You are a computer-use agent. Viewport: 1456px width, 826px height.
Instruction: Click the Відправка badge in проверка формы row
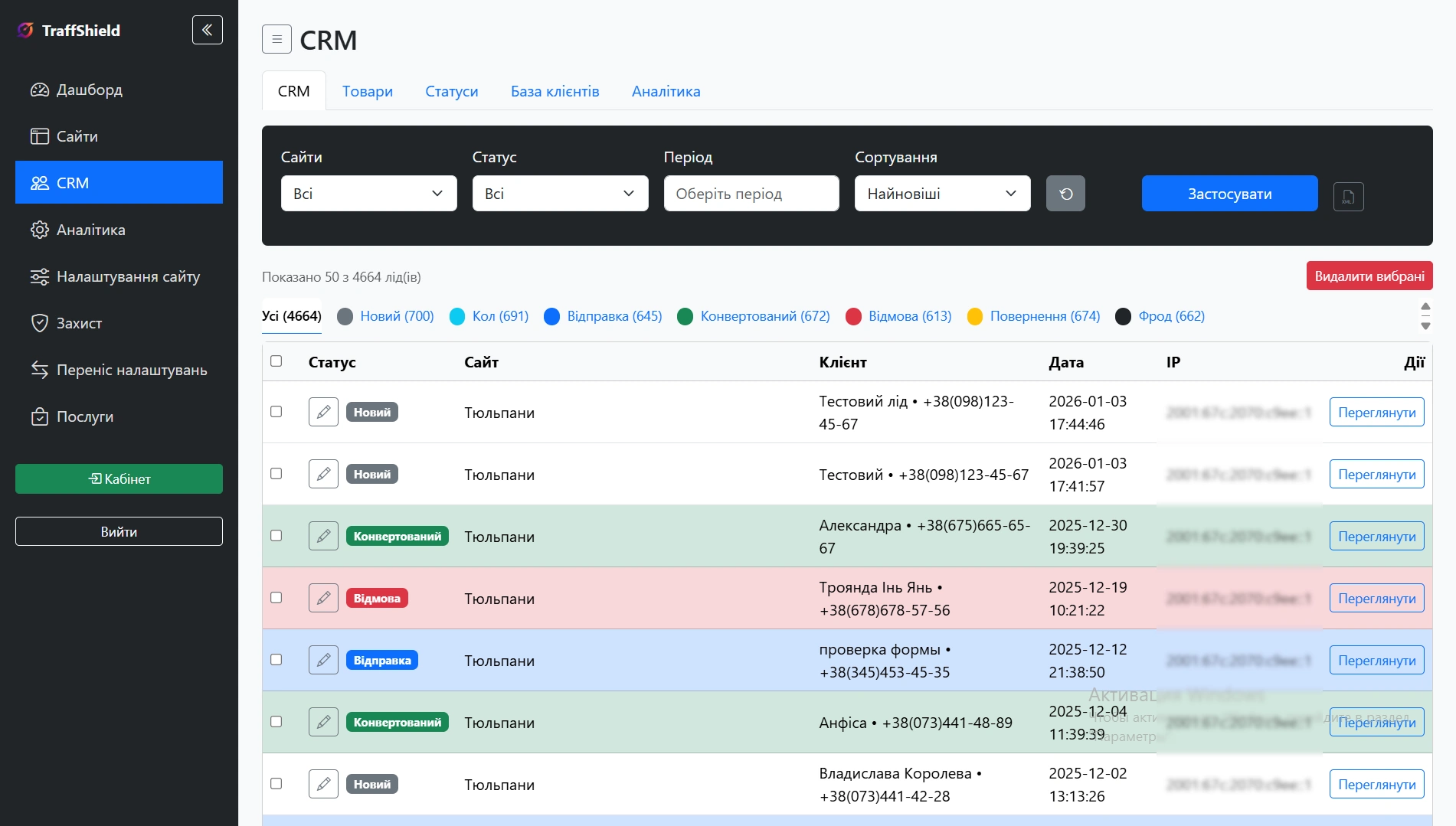(382, 660)
